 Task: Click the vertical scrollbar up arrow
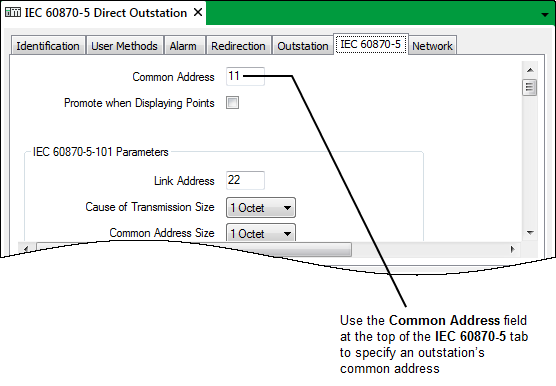[530, 70]
